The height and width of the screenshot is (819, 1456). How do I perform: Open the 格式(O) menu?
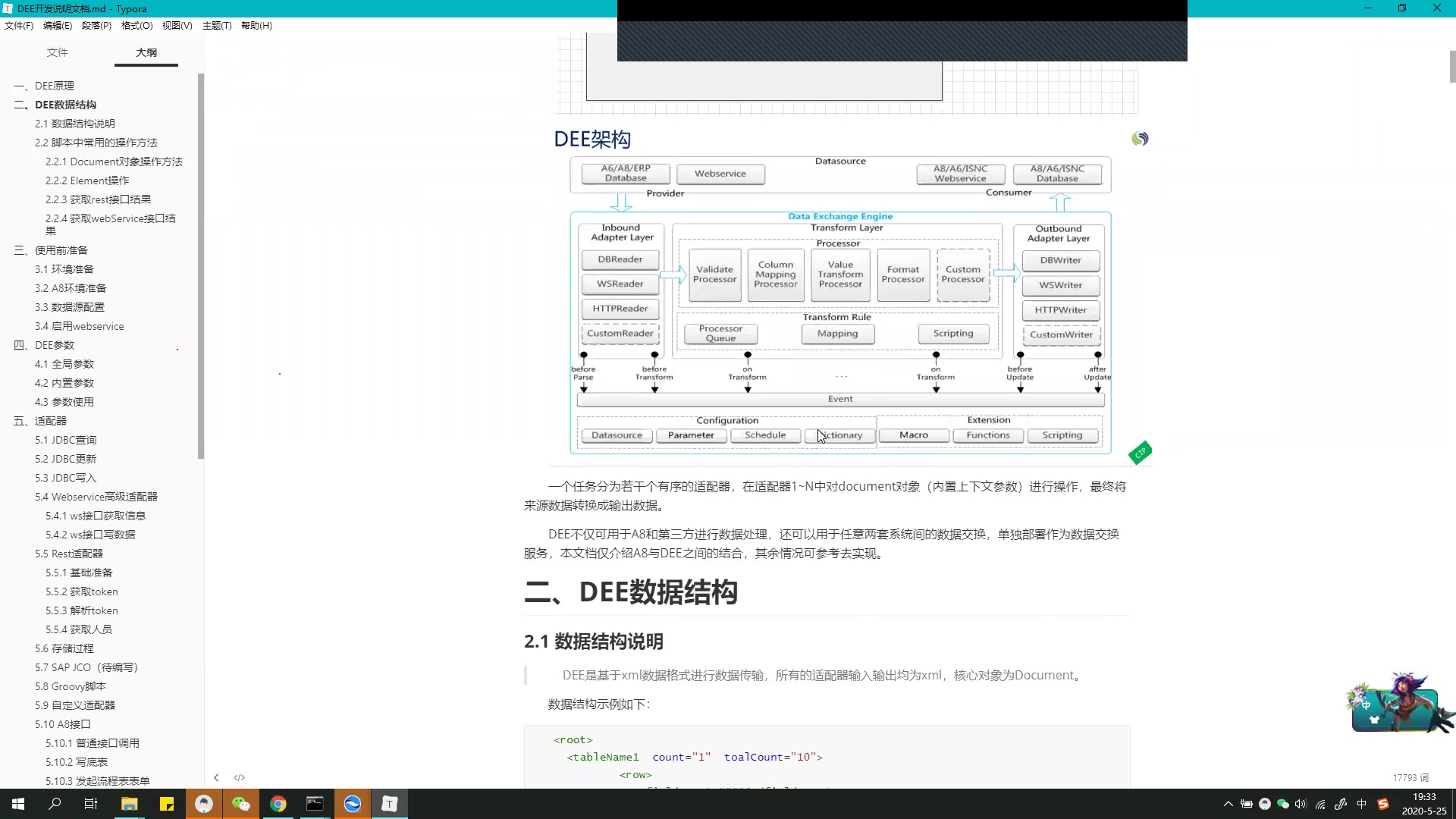pyautogui.click(x=136, y=26)
